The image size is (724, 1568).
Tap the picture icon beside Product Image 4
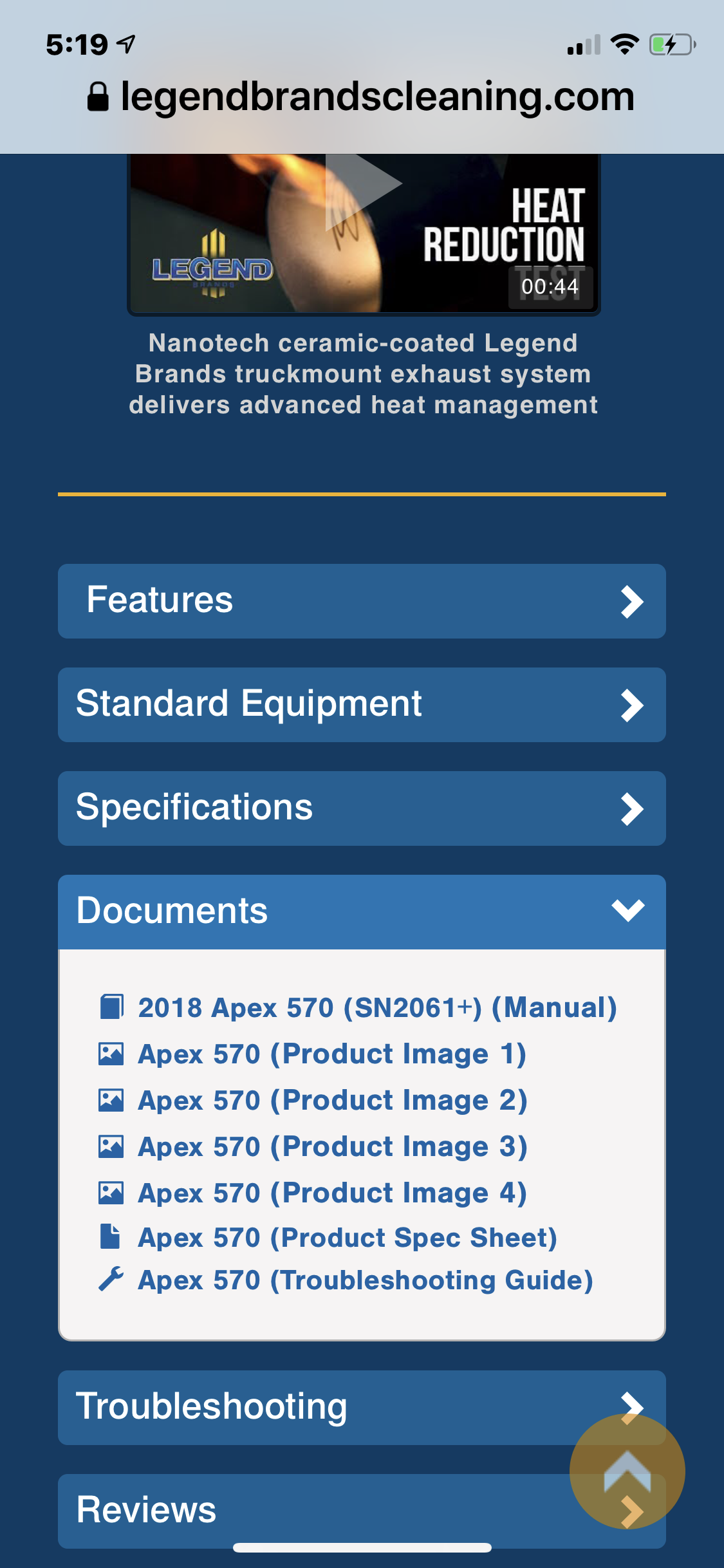point(111,1193)
